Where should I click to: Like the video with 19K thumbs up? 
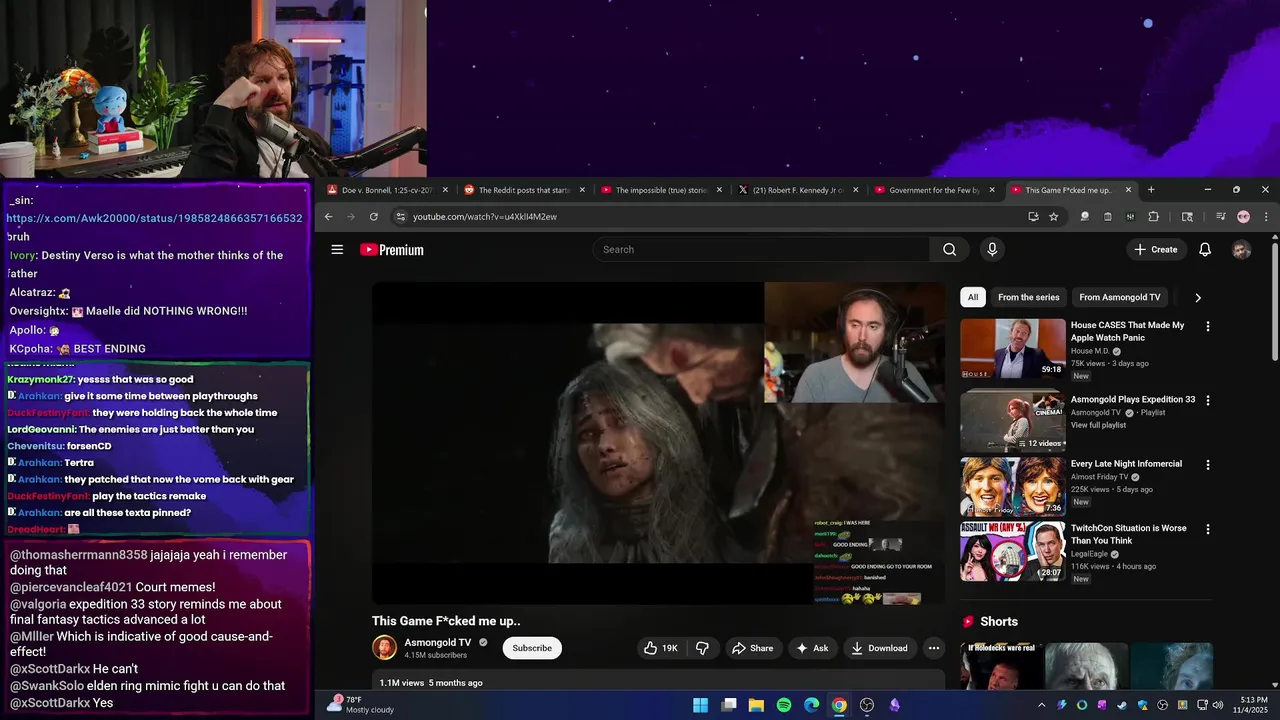pos(661,648)
